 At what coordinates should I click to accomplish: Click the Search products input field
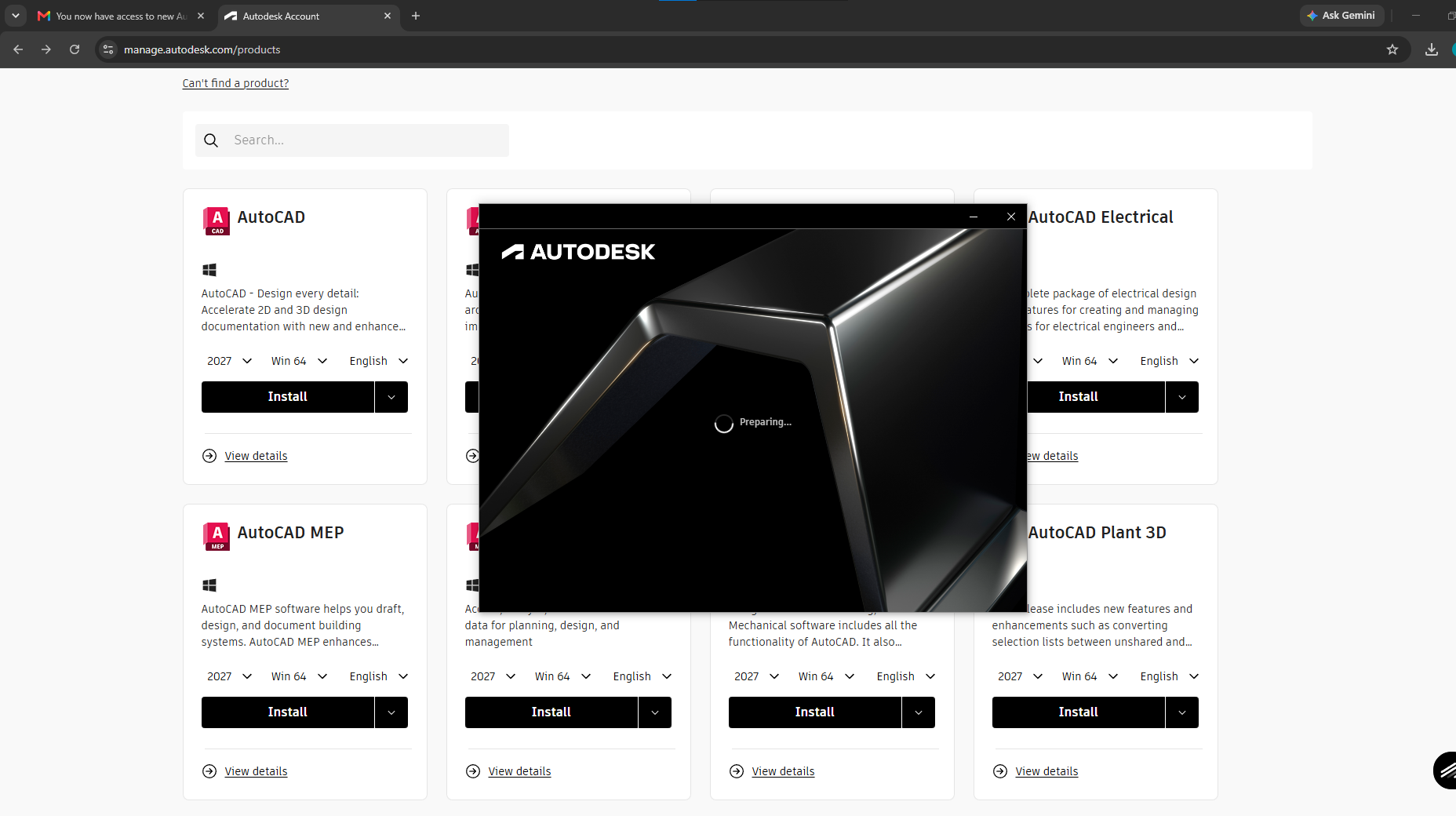click(352, 140)
